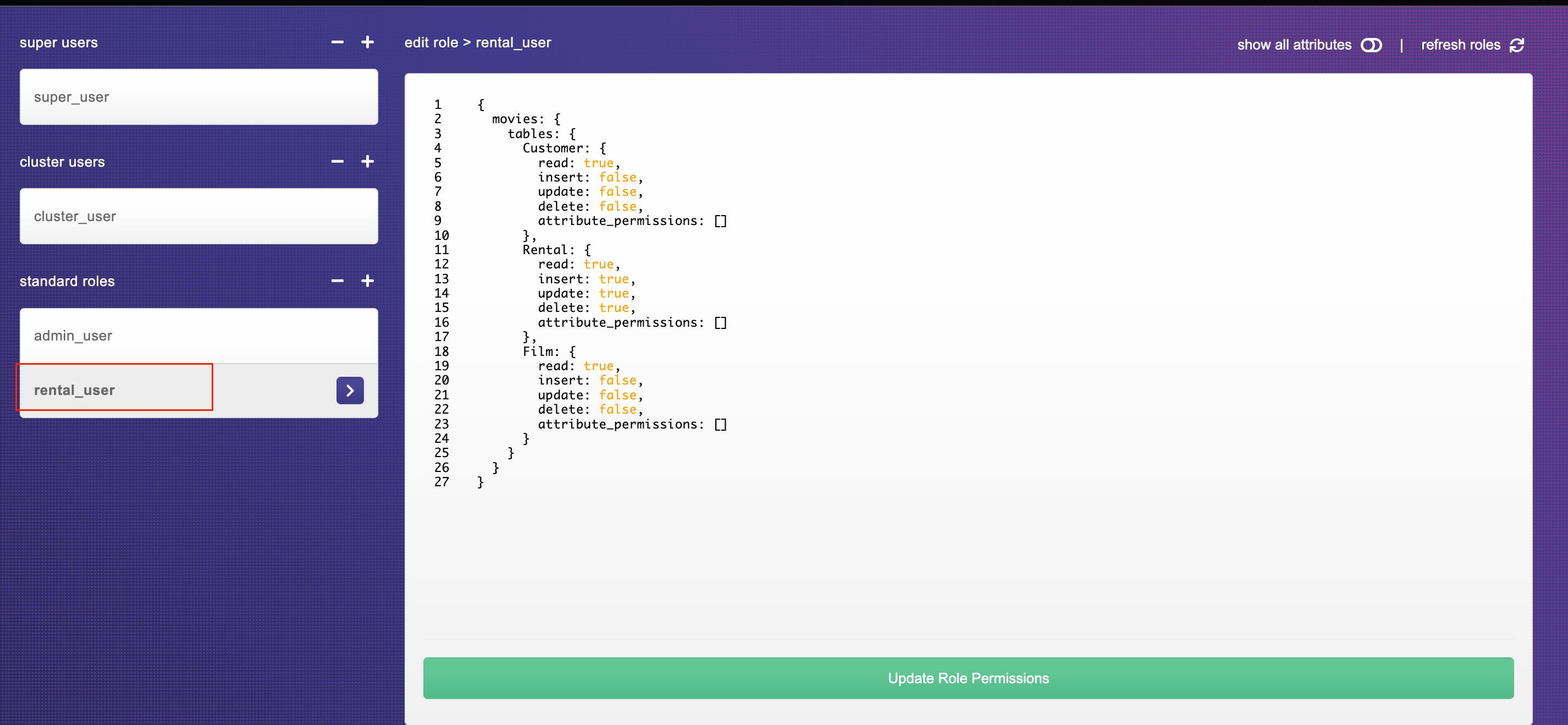Click the show all attributes label
1568x725 pixels.
click(1294, 45)
